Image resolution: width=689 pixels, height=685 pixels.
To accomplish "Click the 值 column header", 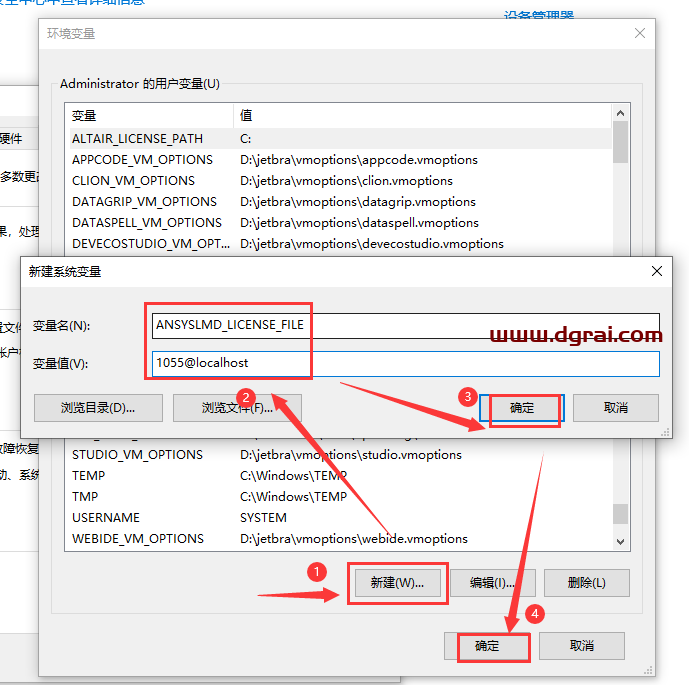I will pyautogui.click(x=422, y=116).
